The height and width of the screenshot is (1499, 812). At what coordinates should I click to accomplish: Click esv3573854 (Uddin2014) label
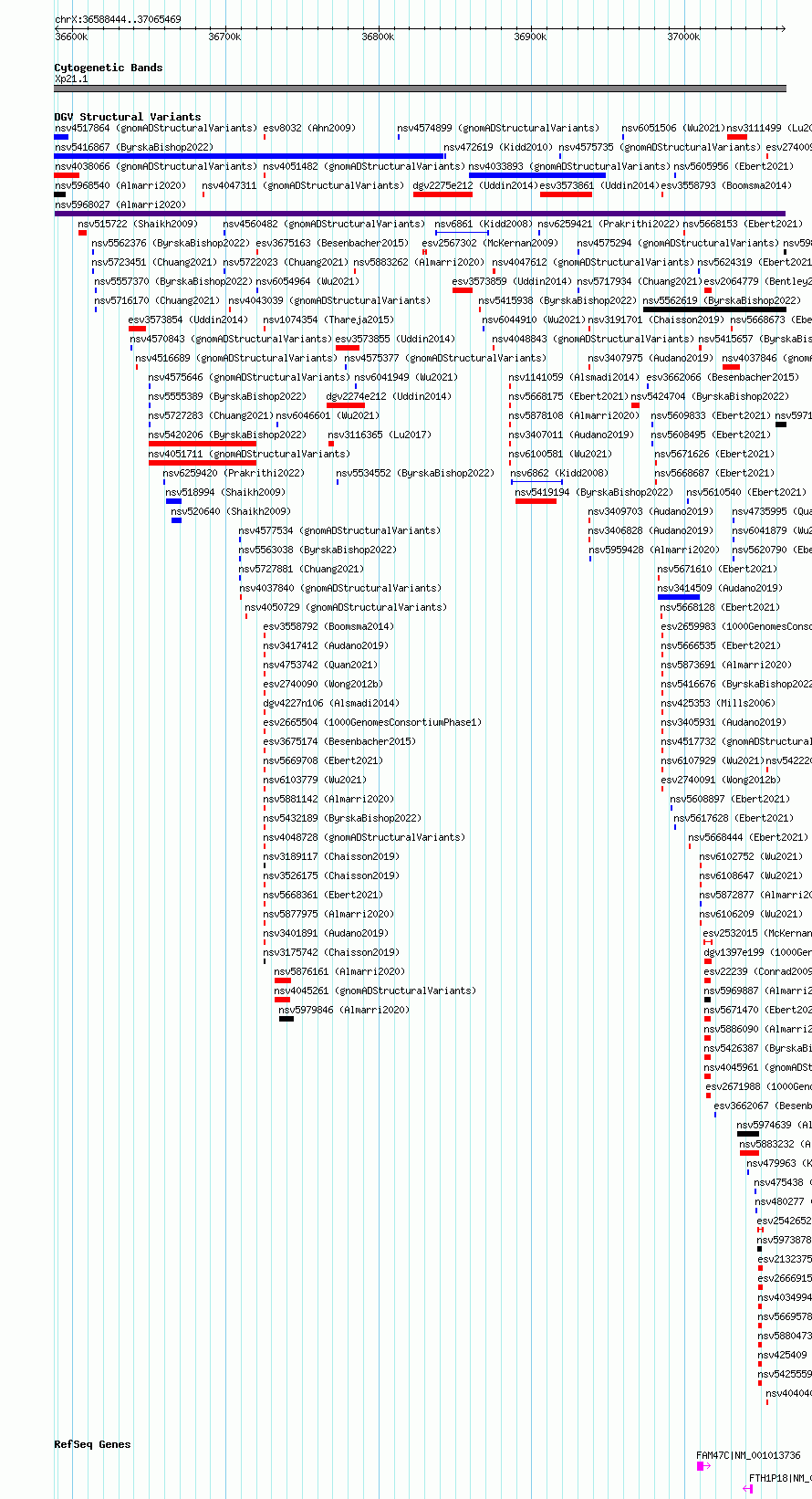(188, 320)
